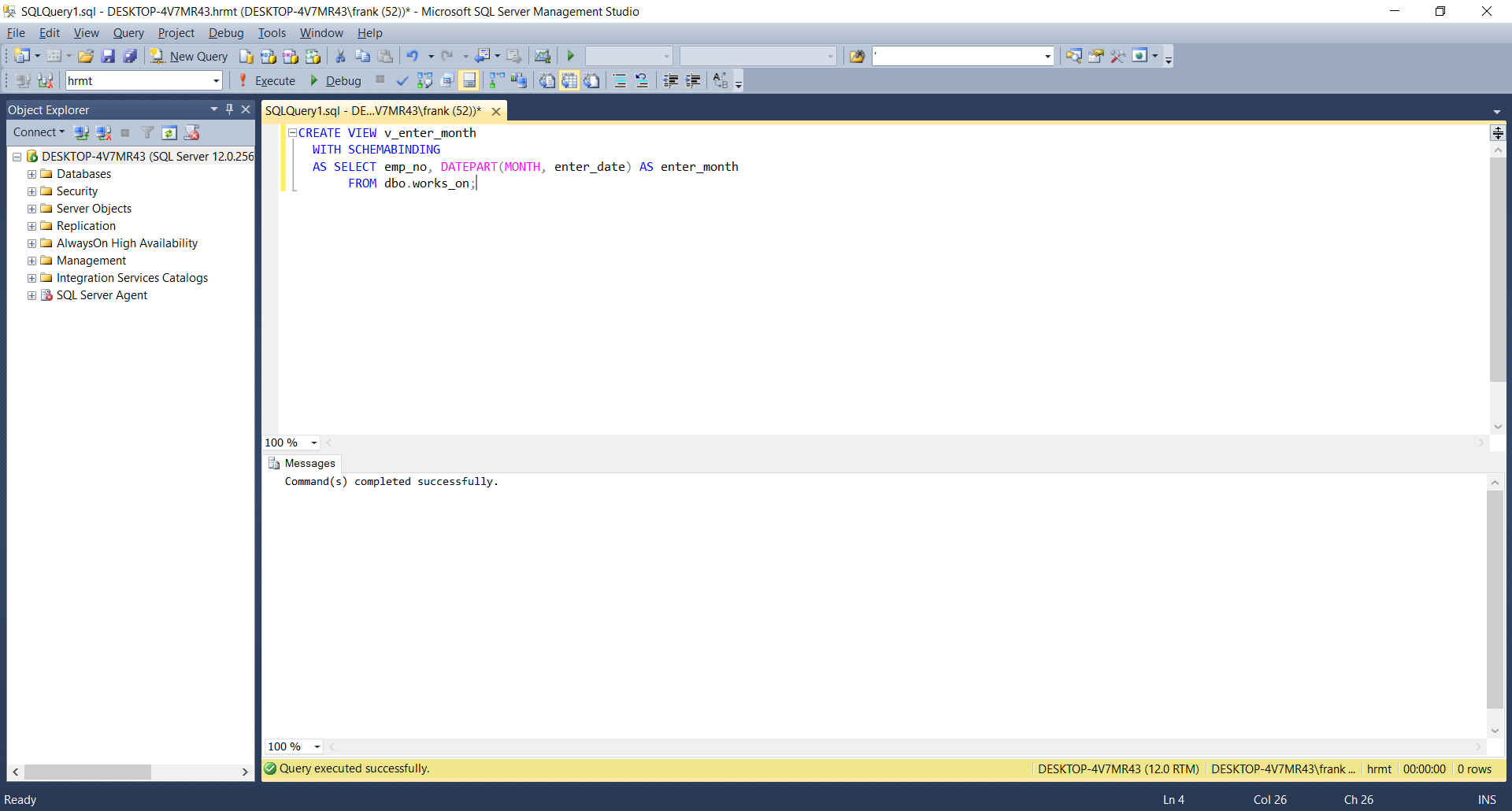Toggle Include Client Statistics
Viewport: 1512px width, 811px height.
(518, 80)
